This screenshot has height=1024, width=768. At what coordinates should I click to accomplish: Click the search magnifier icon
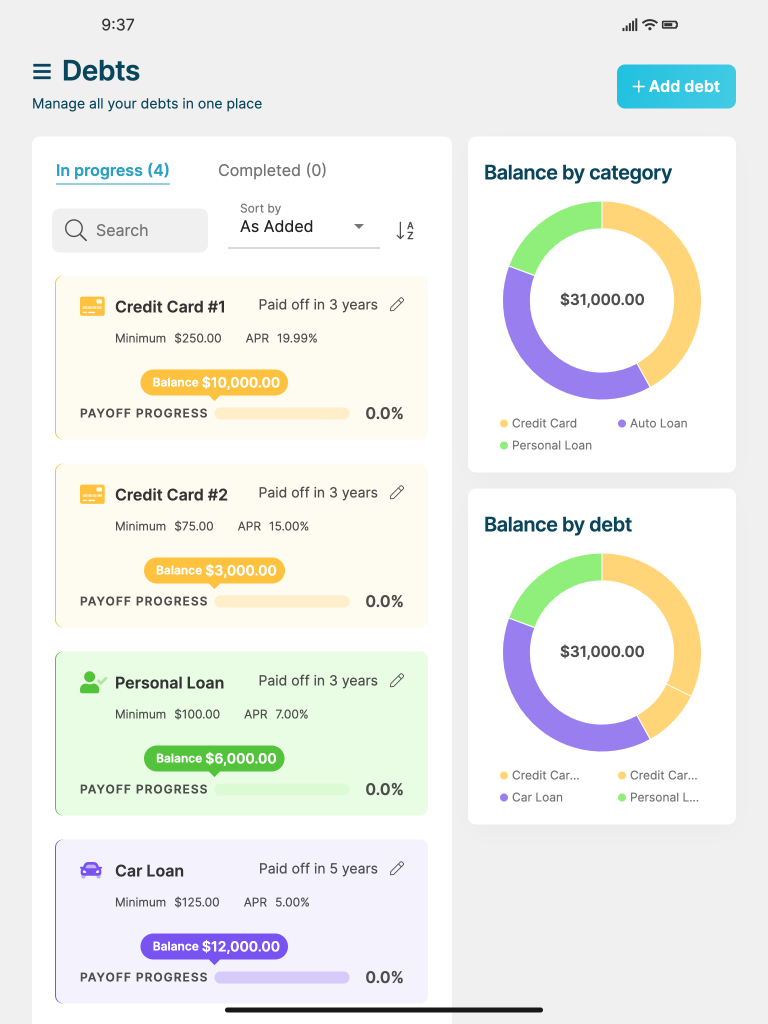75,230
